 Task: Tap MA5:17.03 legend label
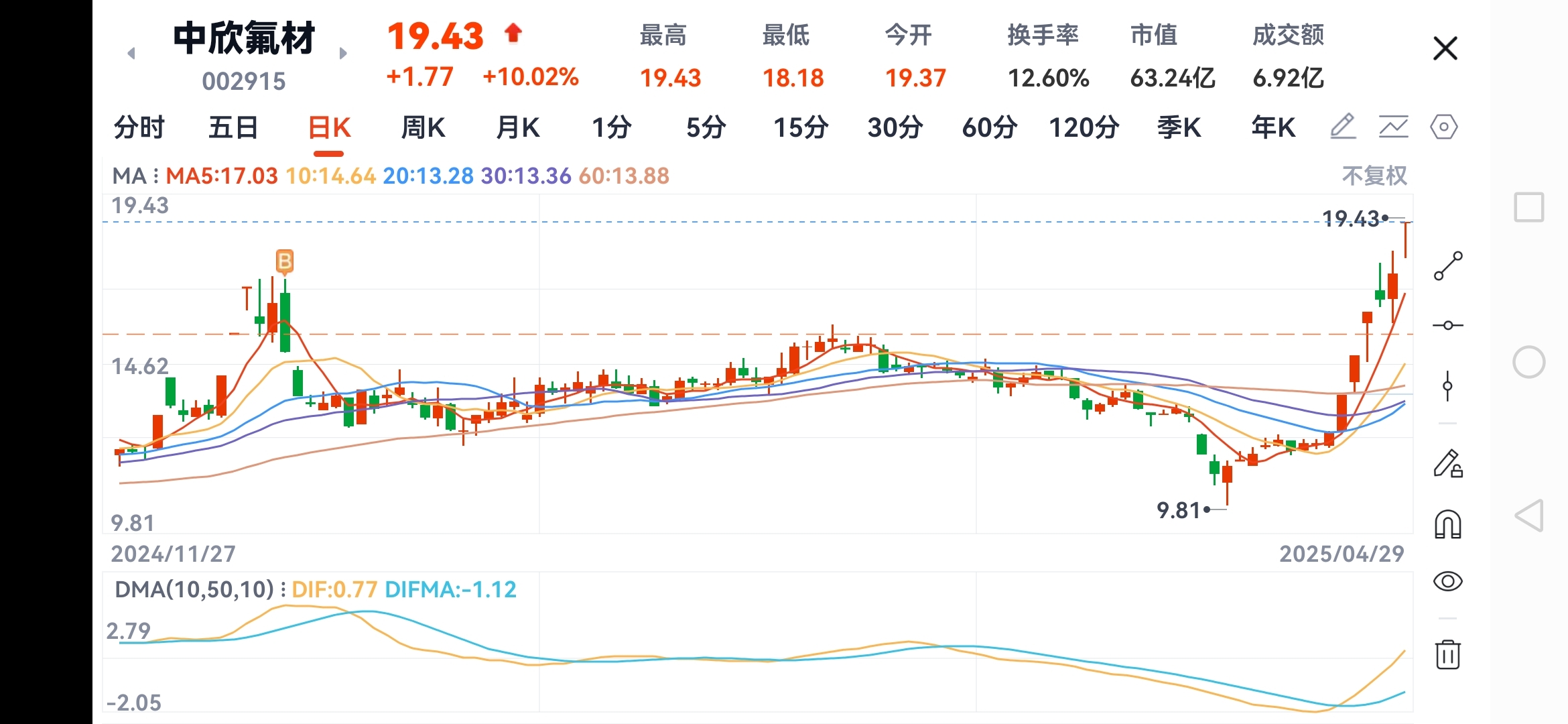pos(222,176)
